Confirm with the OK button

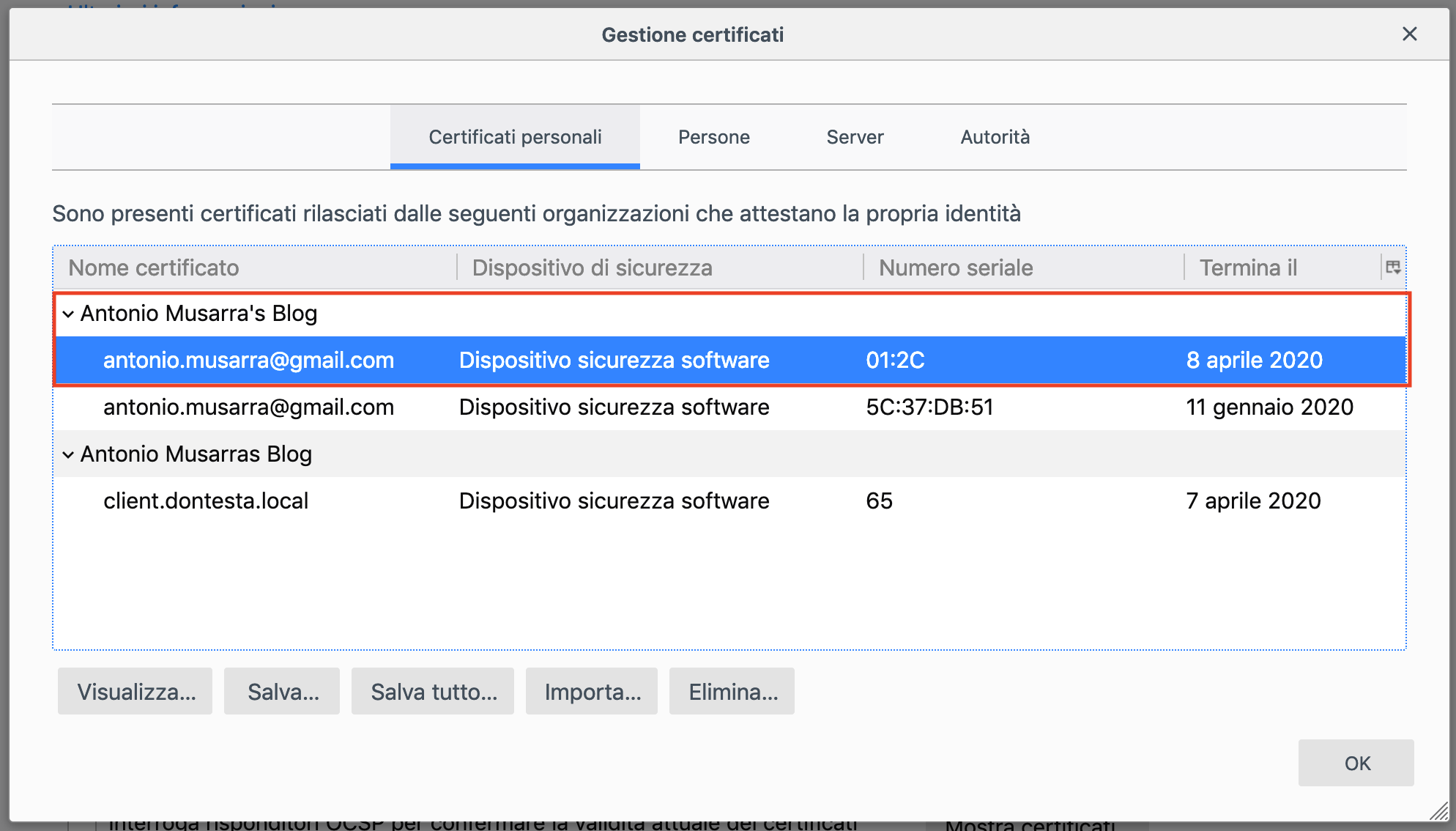[1356, 763]
